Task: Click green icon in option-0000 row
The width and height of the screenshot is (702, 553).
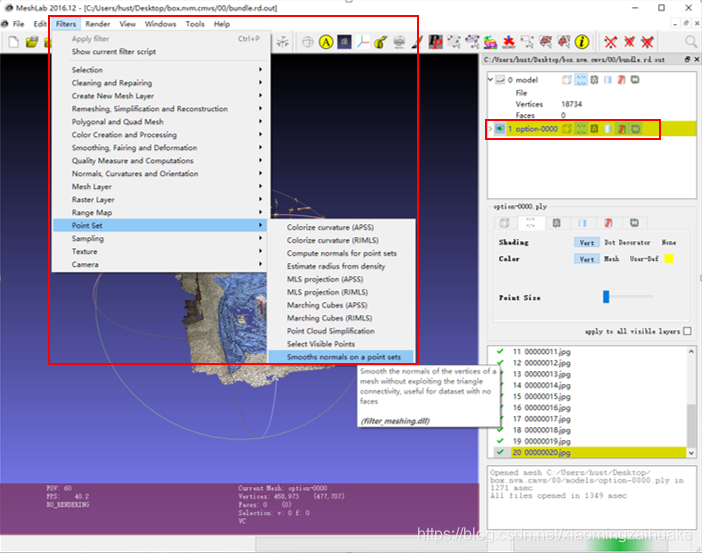Action: tap(635, 129)
